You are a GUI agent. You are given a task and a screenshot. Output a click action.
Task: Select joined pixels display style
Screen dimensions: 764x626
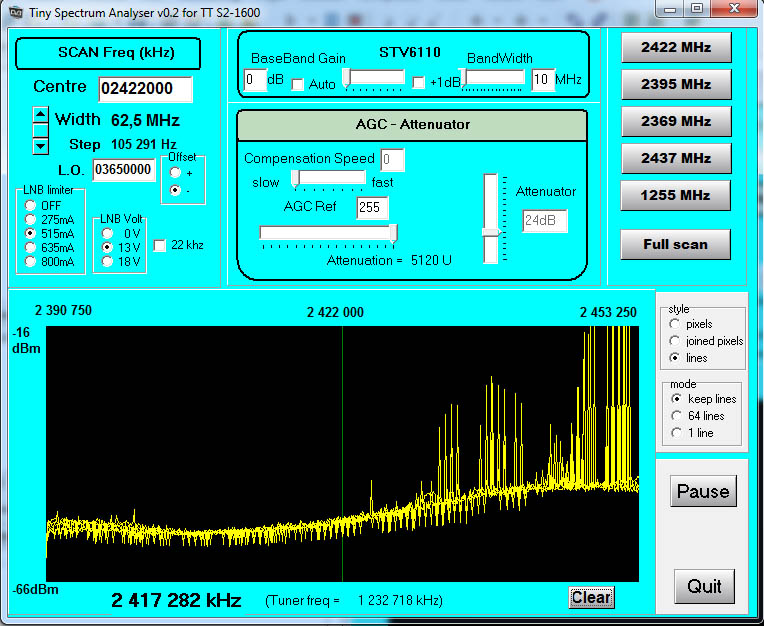coord(675,341)
